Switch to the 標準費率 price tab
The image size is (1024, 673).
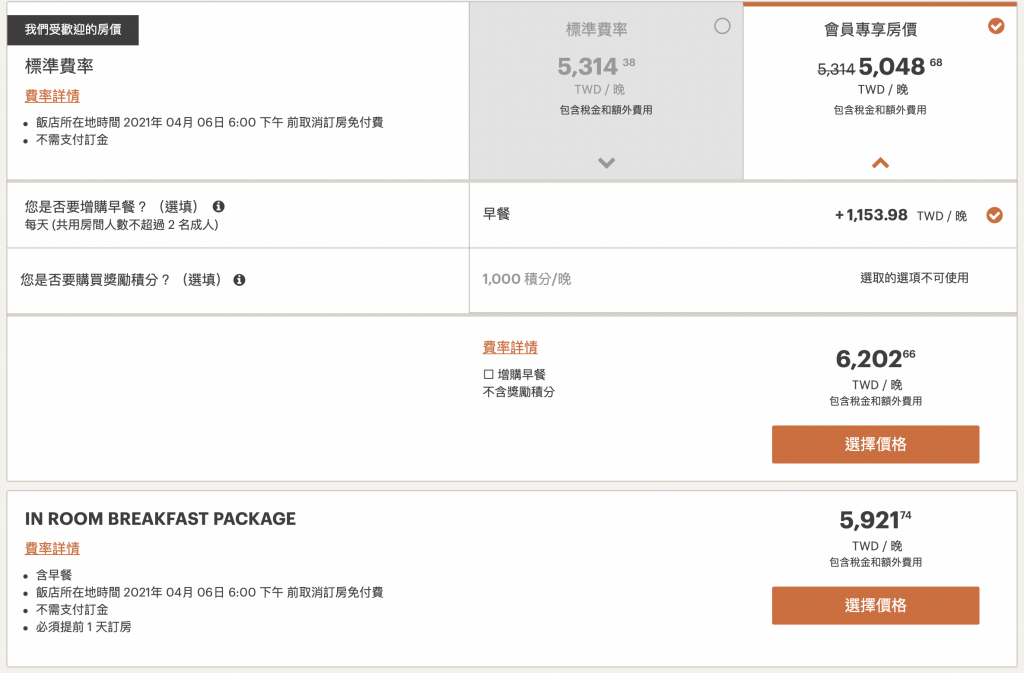pyautogui.click(x=606, y=91)
